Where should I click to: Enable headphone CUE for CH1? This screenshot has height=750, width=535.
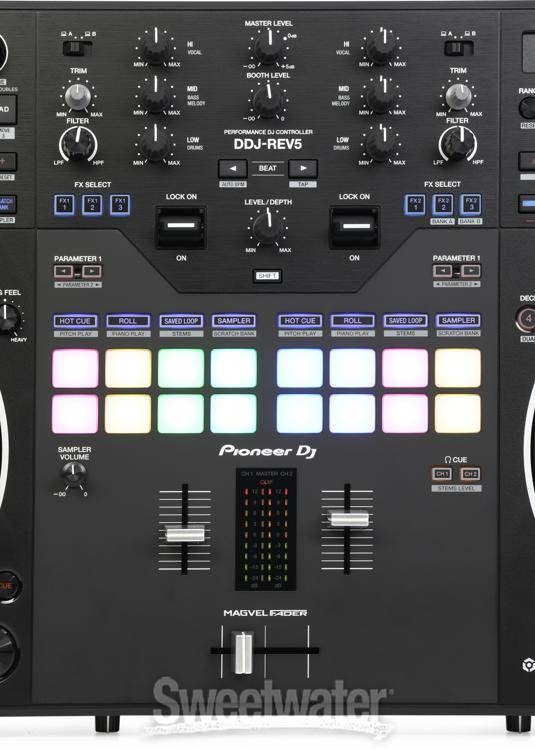(x=442, y=474)
